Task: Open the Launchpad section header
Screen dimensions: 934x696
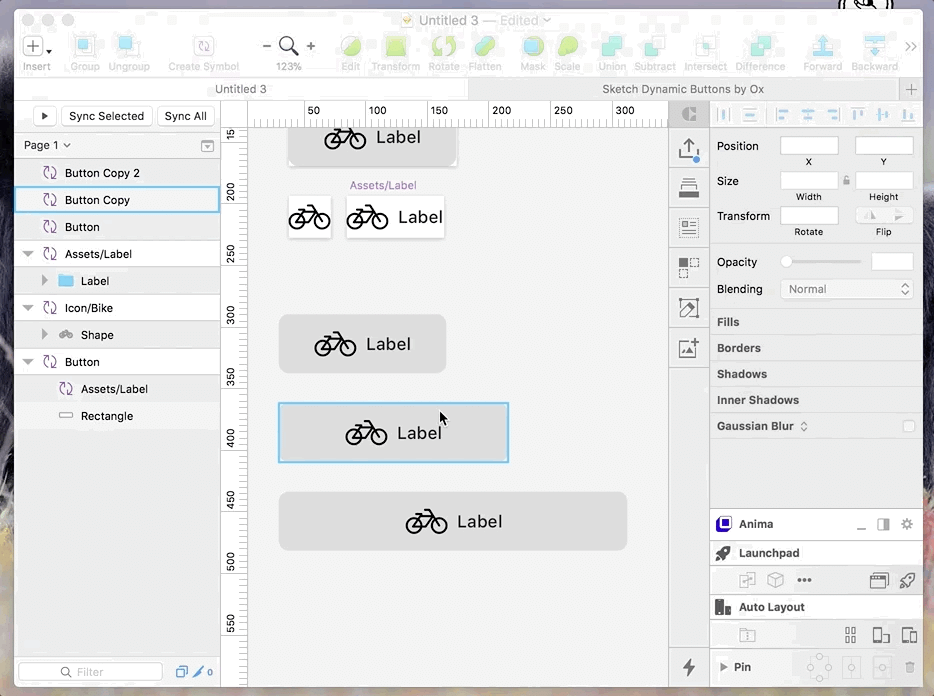Action: (816, 553)
